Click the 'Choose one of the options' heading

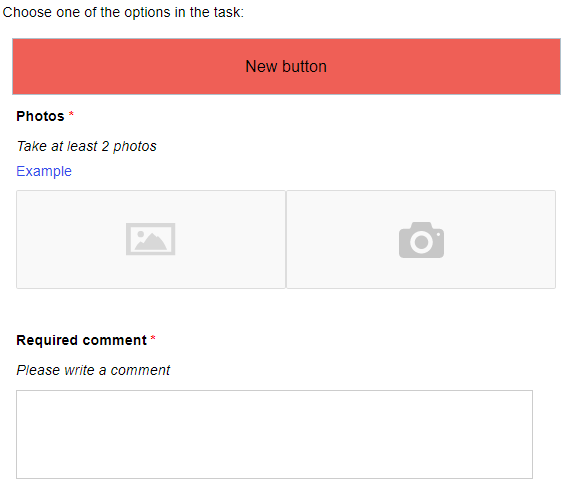pos(123,12)
